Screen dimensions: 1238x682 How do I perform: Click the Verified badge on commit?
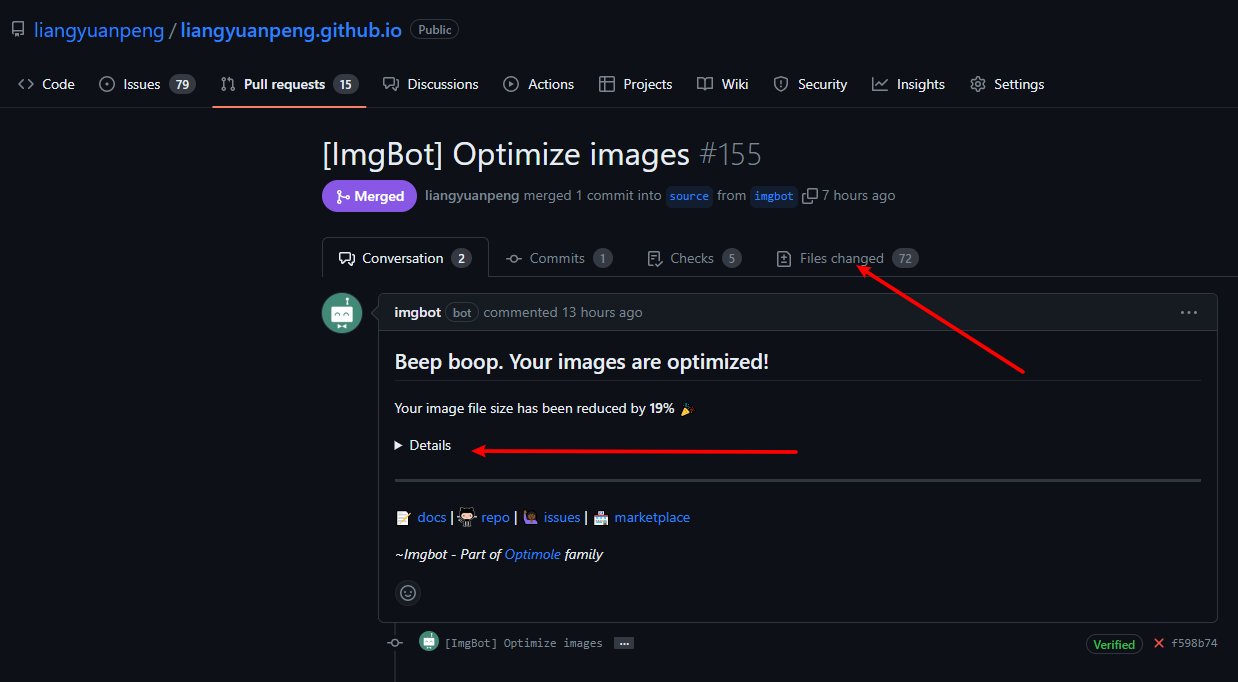tap(1113, 645)
